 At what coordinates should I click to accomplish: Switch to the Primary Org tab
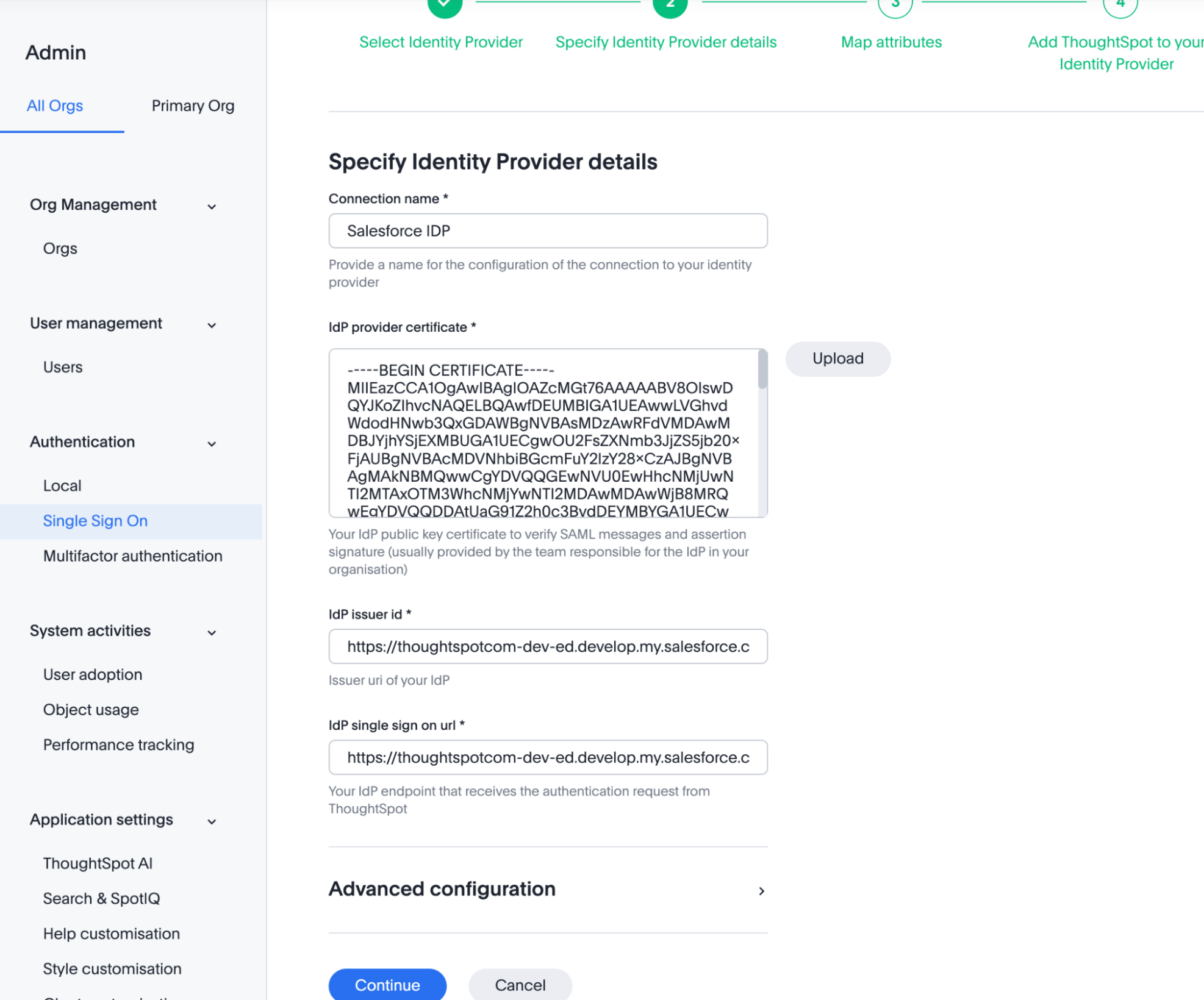click(x=193, y=106)
